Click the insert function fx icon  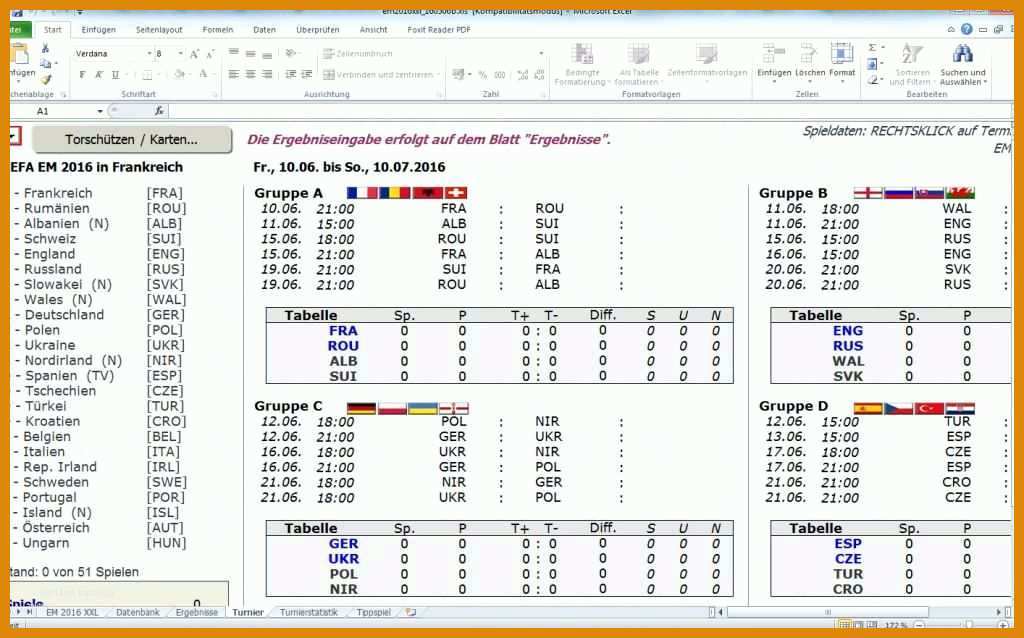pyautogui.click(x=159, y=111)
